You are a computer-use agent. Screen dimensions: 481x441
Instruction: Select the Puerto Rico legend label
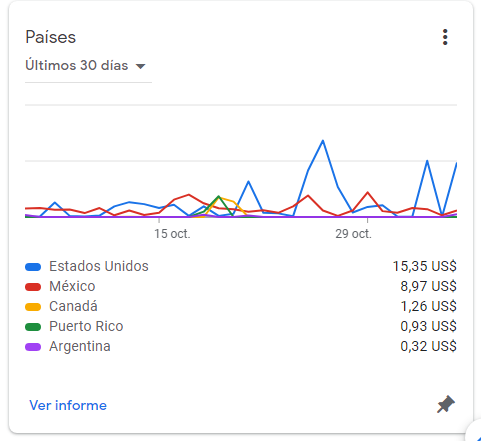tap(86, 326)
